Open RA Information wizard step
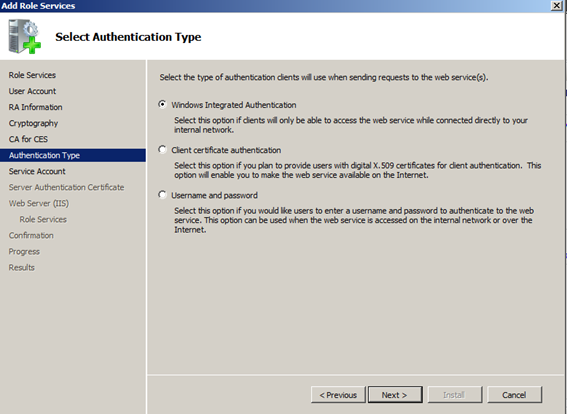This screenshot has width=567, height=414. (35, 107)
